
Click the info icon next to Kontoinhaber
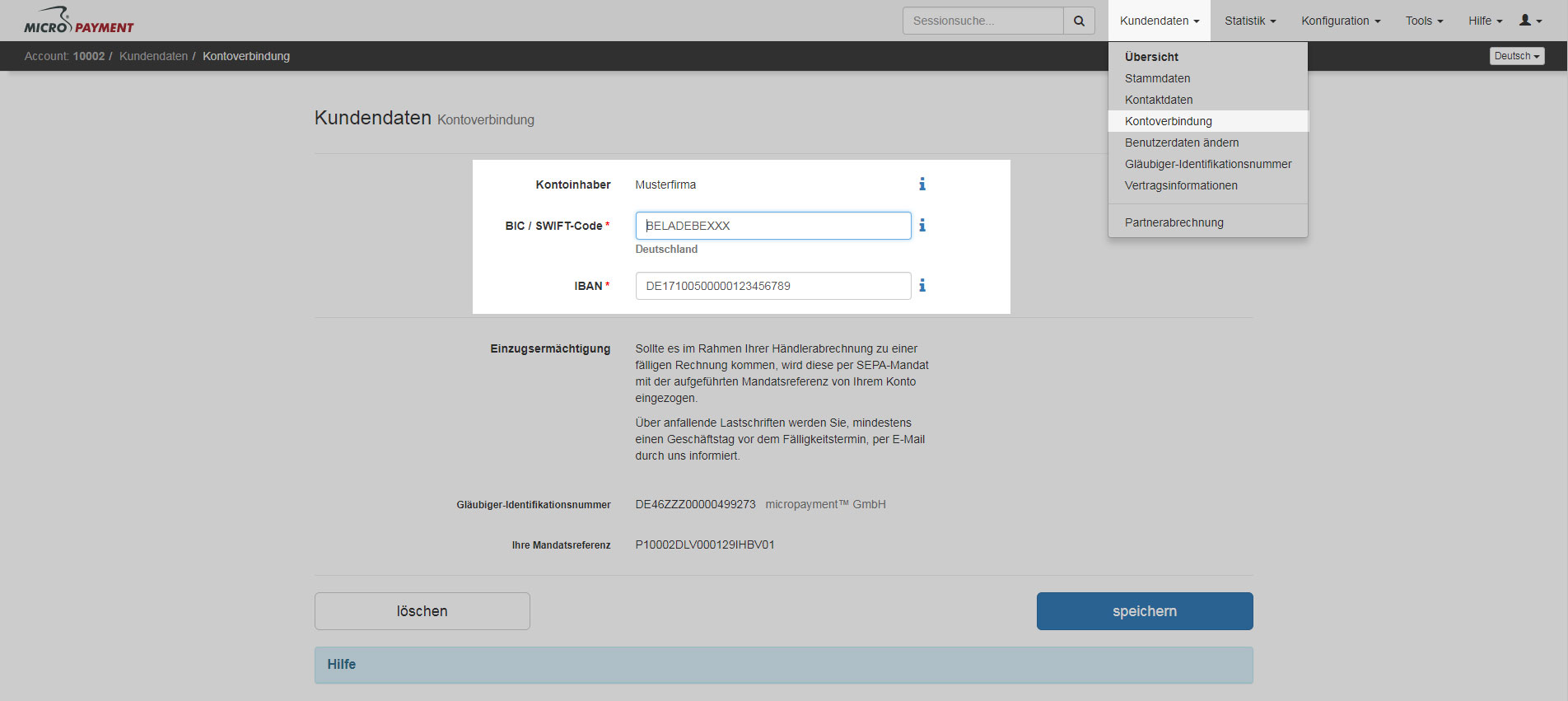(x=922, y=185)
